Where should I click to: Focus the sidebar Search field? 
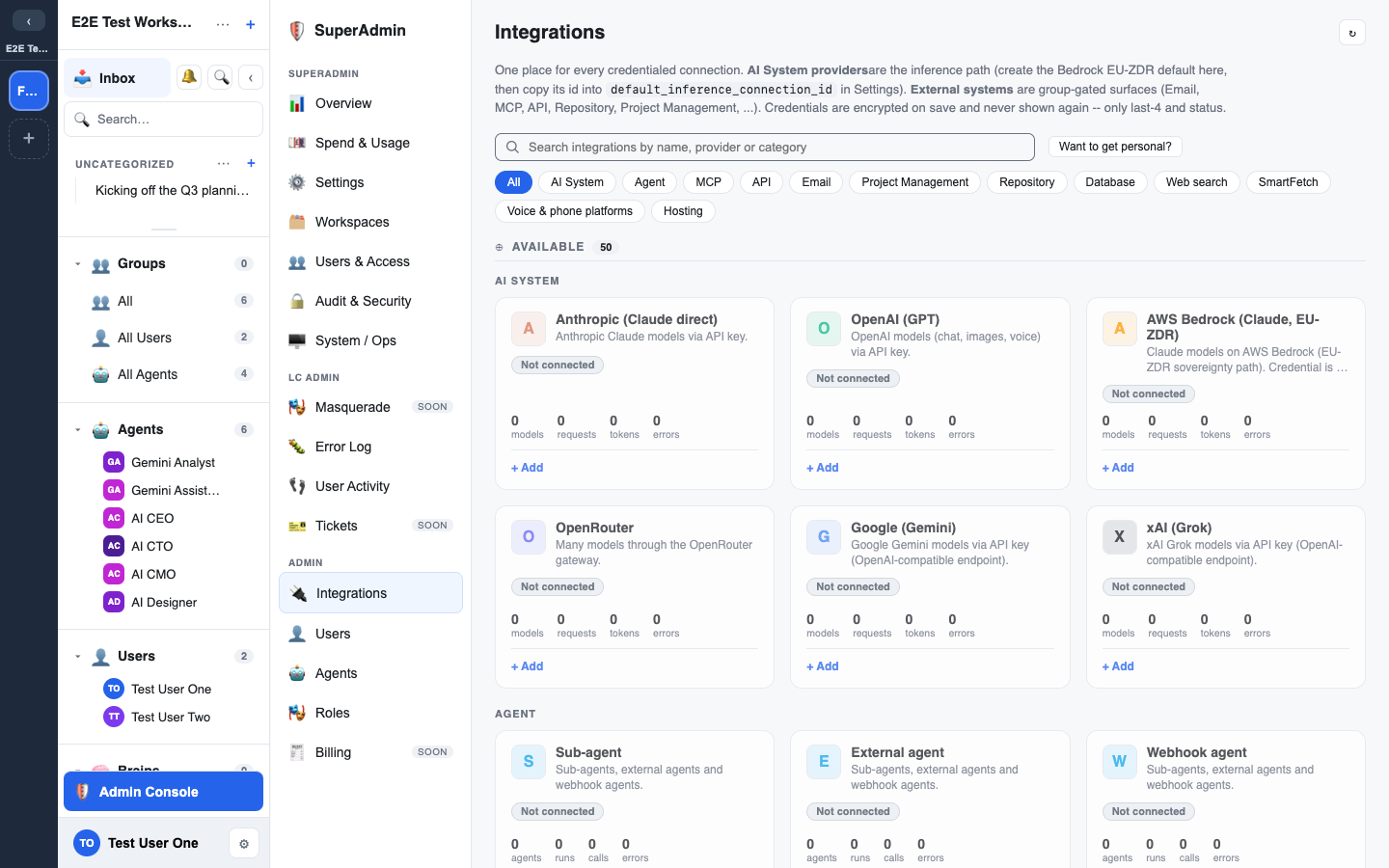(x=163, y=120)
